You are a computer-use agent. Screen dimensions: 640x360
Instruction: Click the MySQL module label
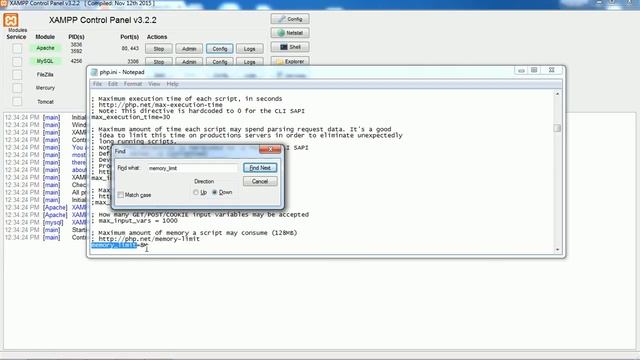coord(45,61)
